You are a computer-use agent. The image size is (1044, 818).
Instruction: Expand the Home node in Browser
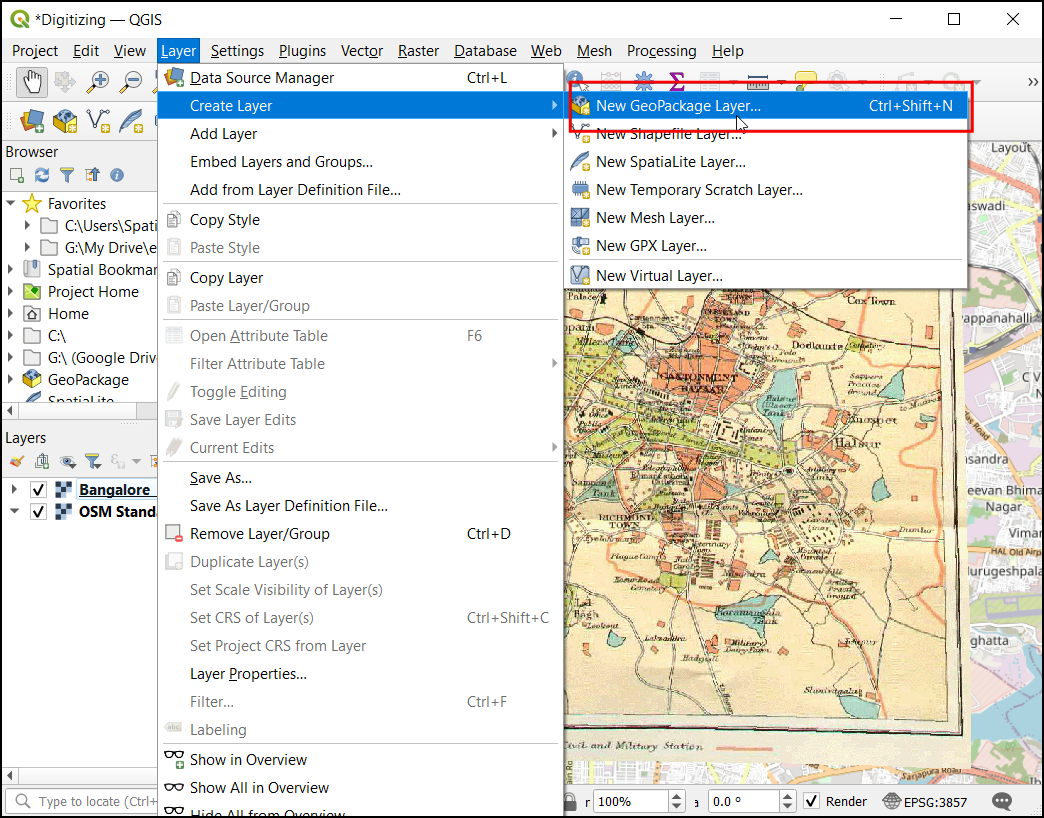[11, 313]
